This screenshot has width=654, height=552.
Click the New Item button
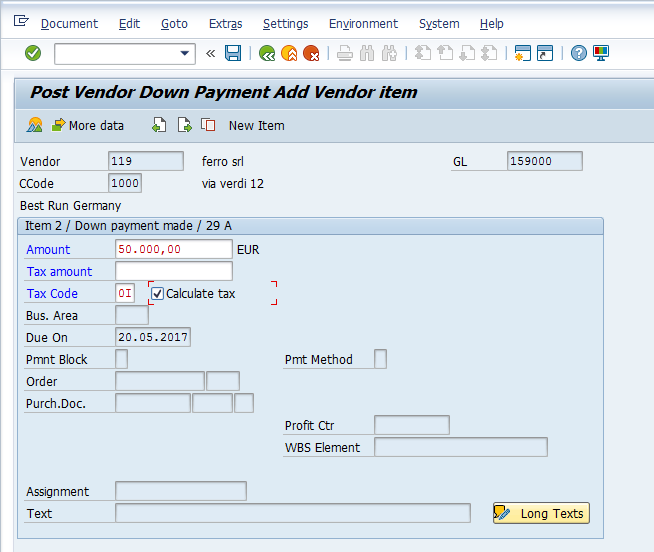[x=256, y=125]
